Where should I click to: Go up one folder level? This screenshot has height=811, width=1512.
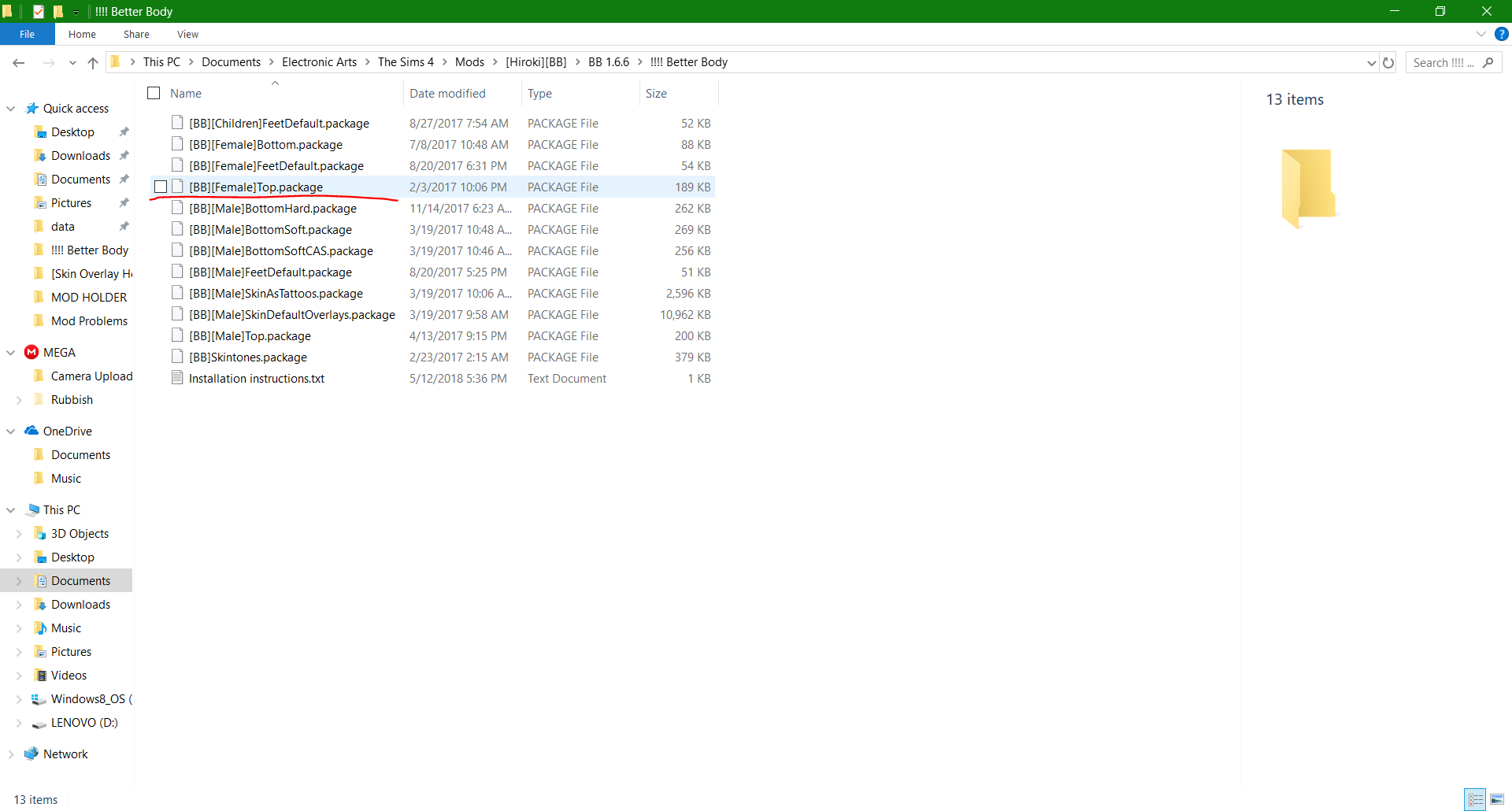click(93, 63)
